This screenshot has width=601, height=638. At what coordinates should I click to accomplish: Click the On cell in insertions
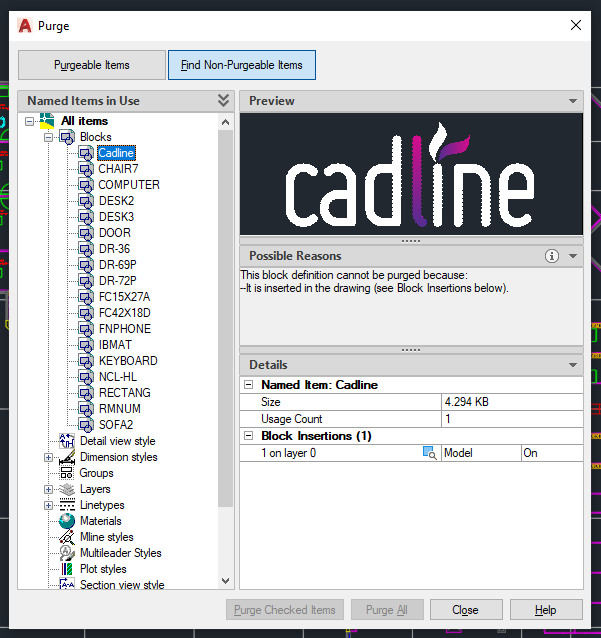pos(552,453)
